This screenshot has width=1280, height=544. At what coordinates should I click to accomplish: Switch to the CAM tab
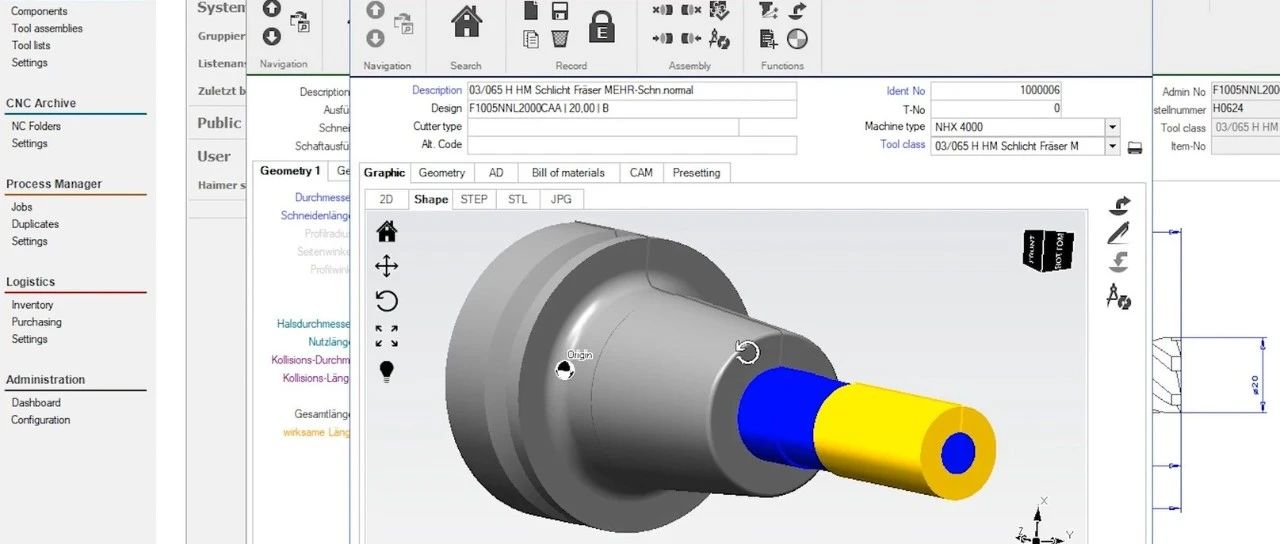click(x=641, y=173)
